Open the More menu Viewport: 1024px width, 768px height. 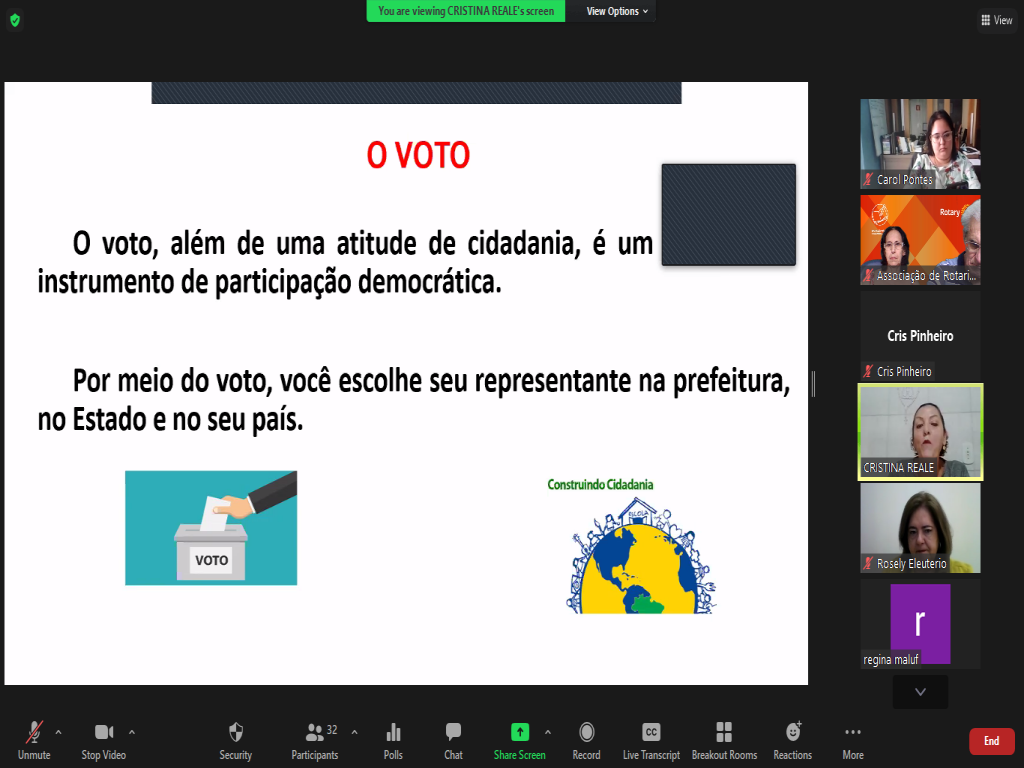pos(852,739)
